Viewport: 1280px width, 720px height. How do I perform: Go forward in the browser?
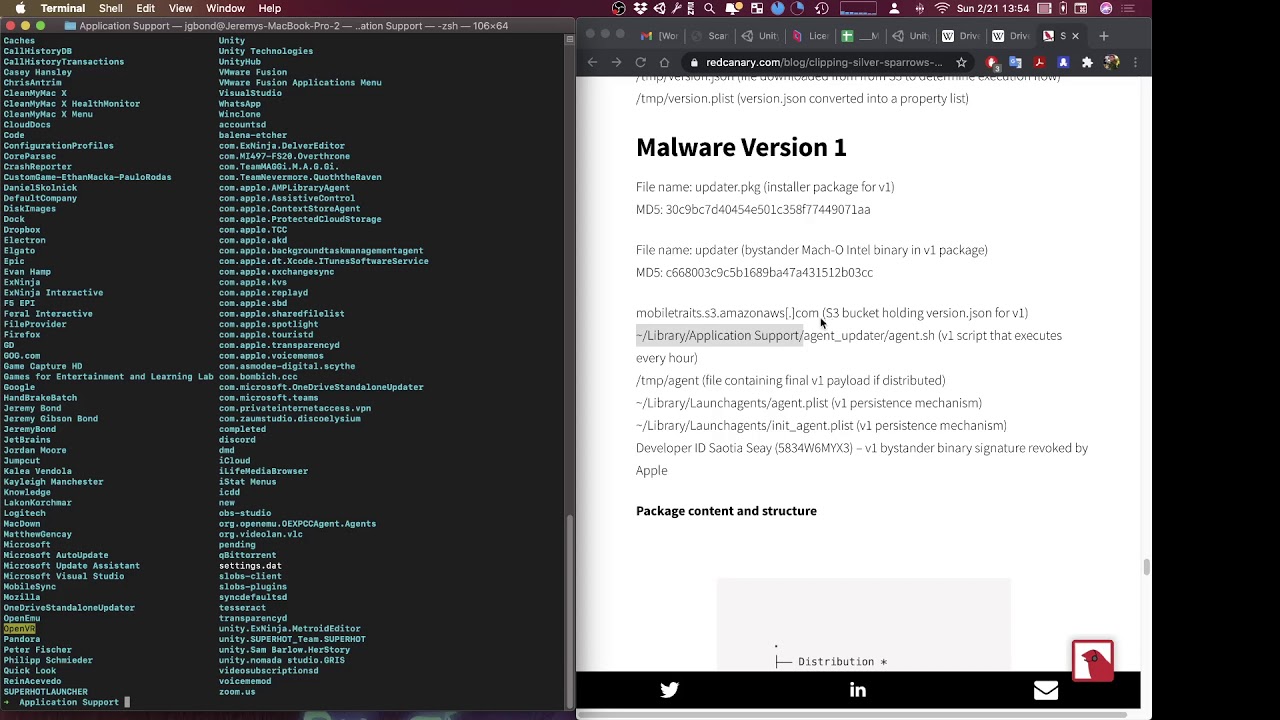pyautogui.click(x=616, y=62)
